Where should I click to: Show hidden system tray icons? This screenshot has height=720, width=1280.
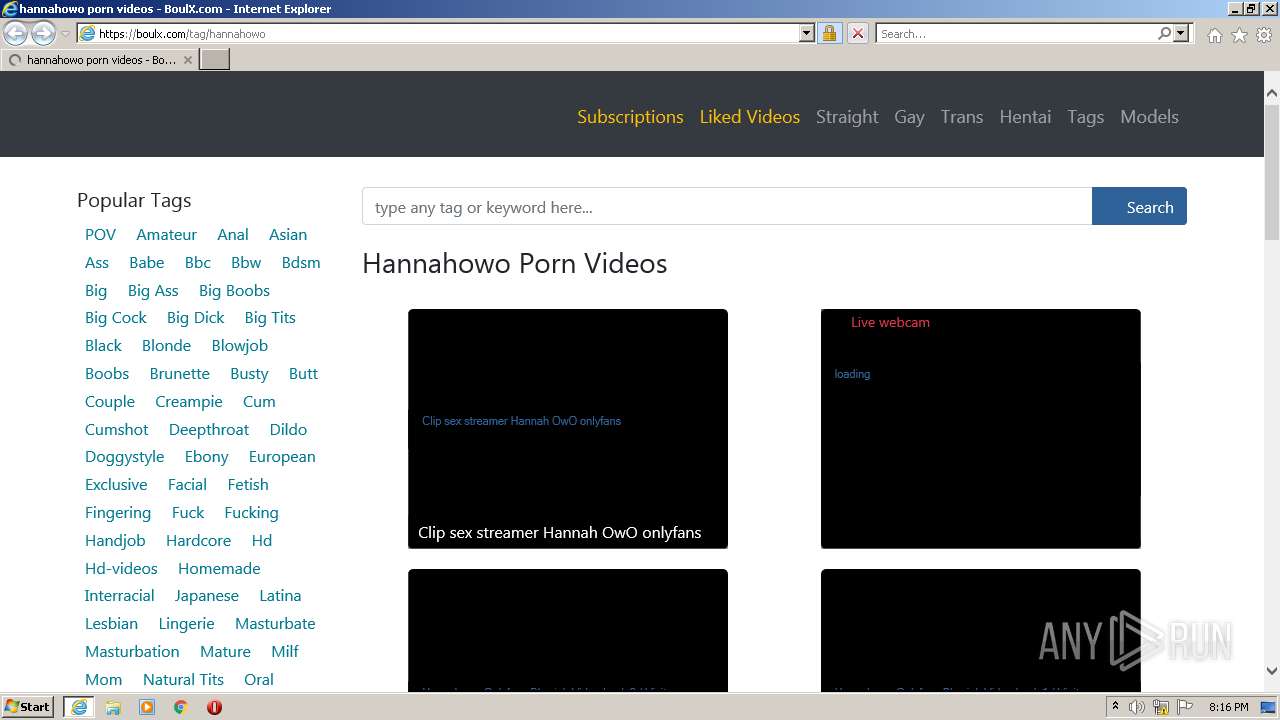pyautogui.click(x=1115, y=707)
